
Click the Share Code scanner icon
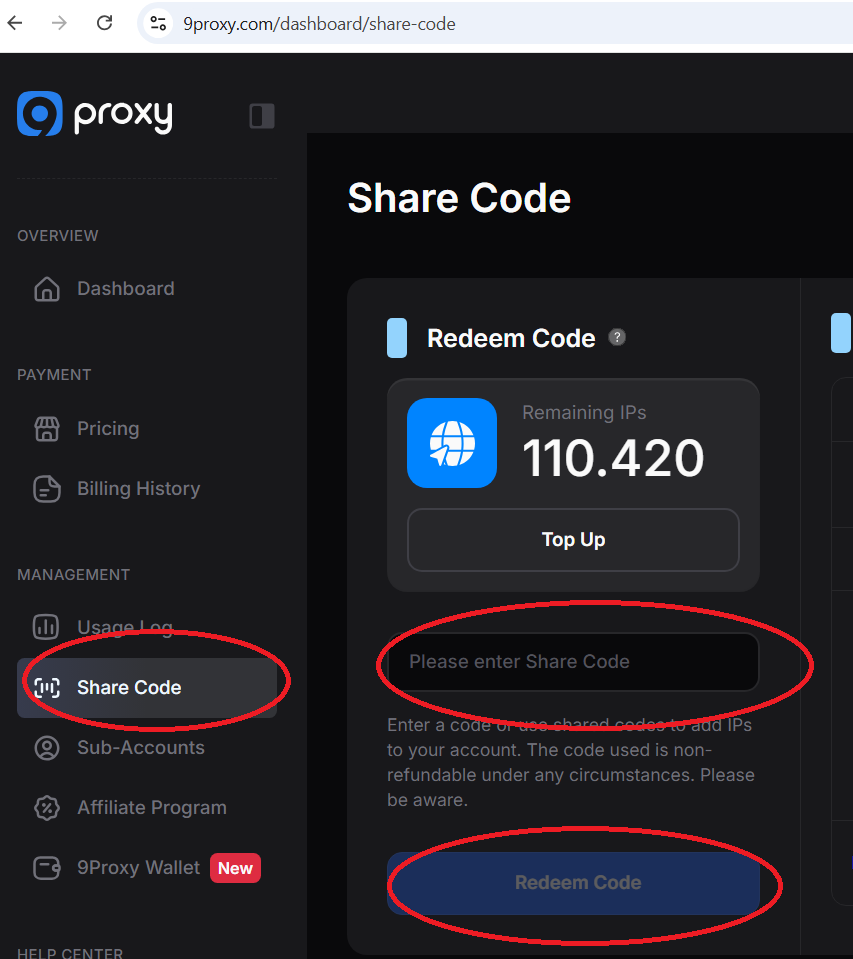coord(46,688)
